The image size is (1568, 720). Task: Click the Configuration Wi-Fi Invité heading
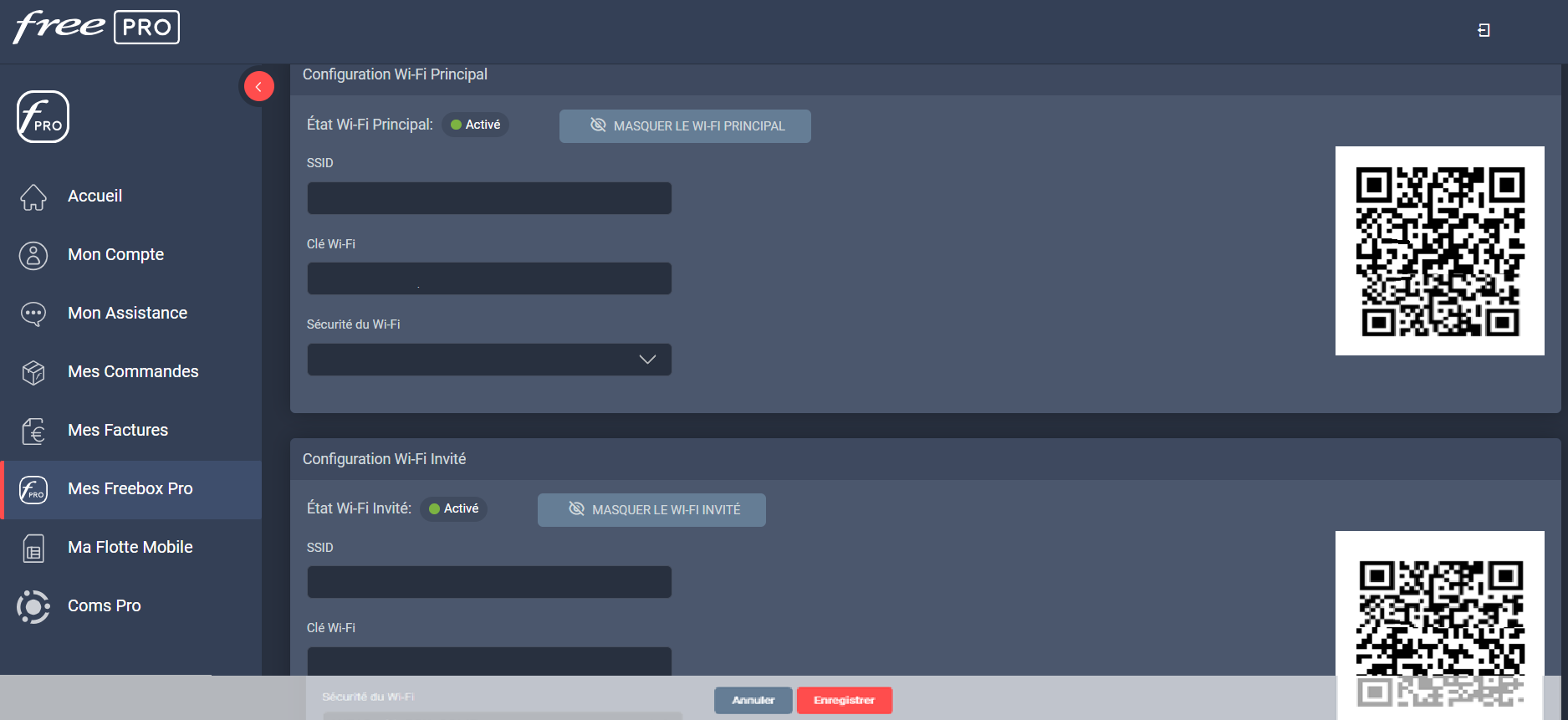(384, 459)
